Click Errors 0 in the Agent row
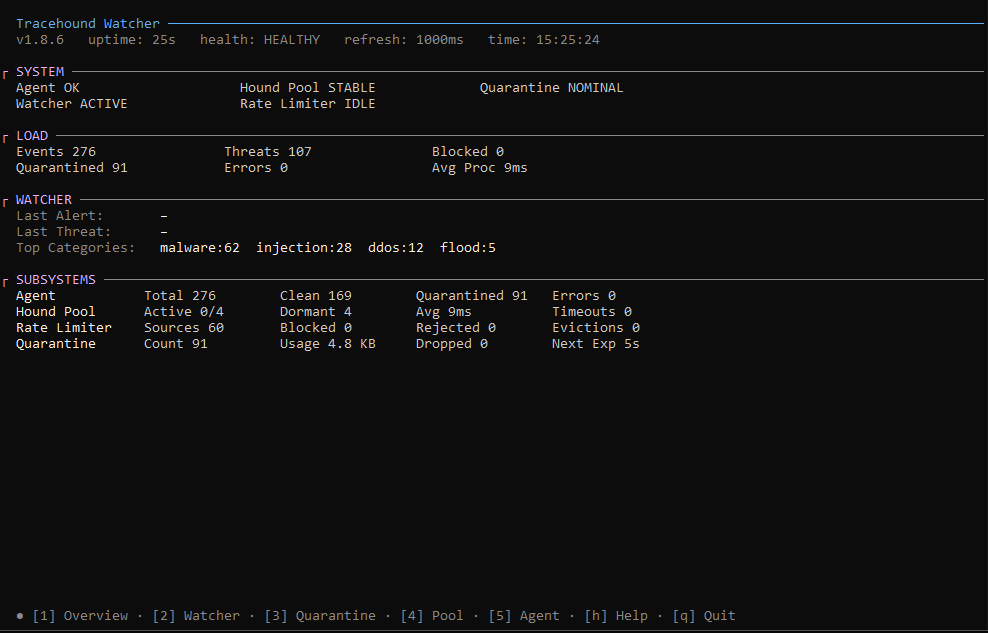Viewport: 988px width, 633px height. [x=583, y=295]
